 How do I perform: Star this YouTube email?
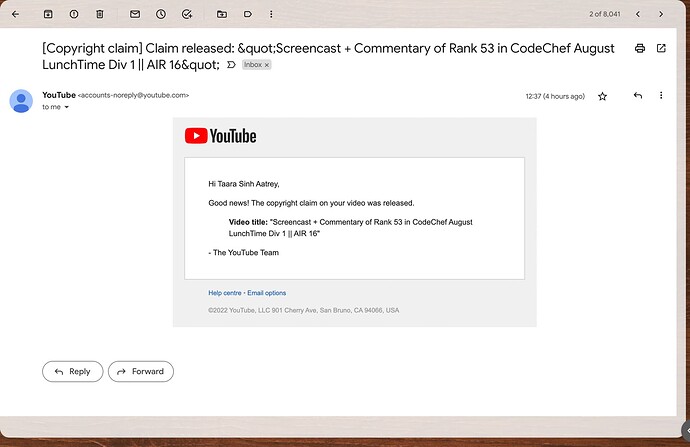coord(602,96)
